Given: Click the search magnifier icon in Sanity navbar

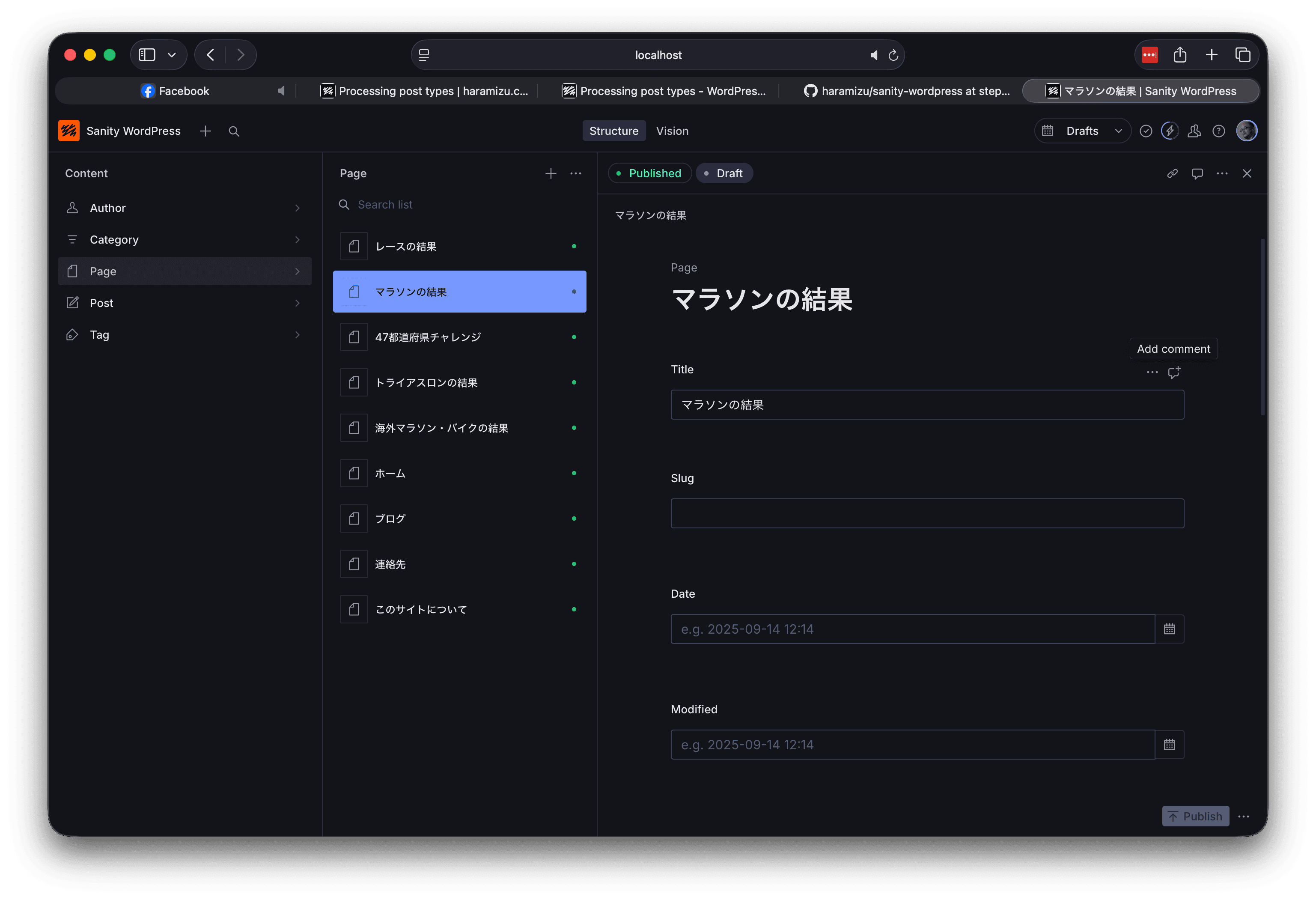Looking at the screenshot, I should (x=234, y=131).
